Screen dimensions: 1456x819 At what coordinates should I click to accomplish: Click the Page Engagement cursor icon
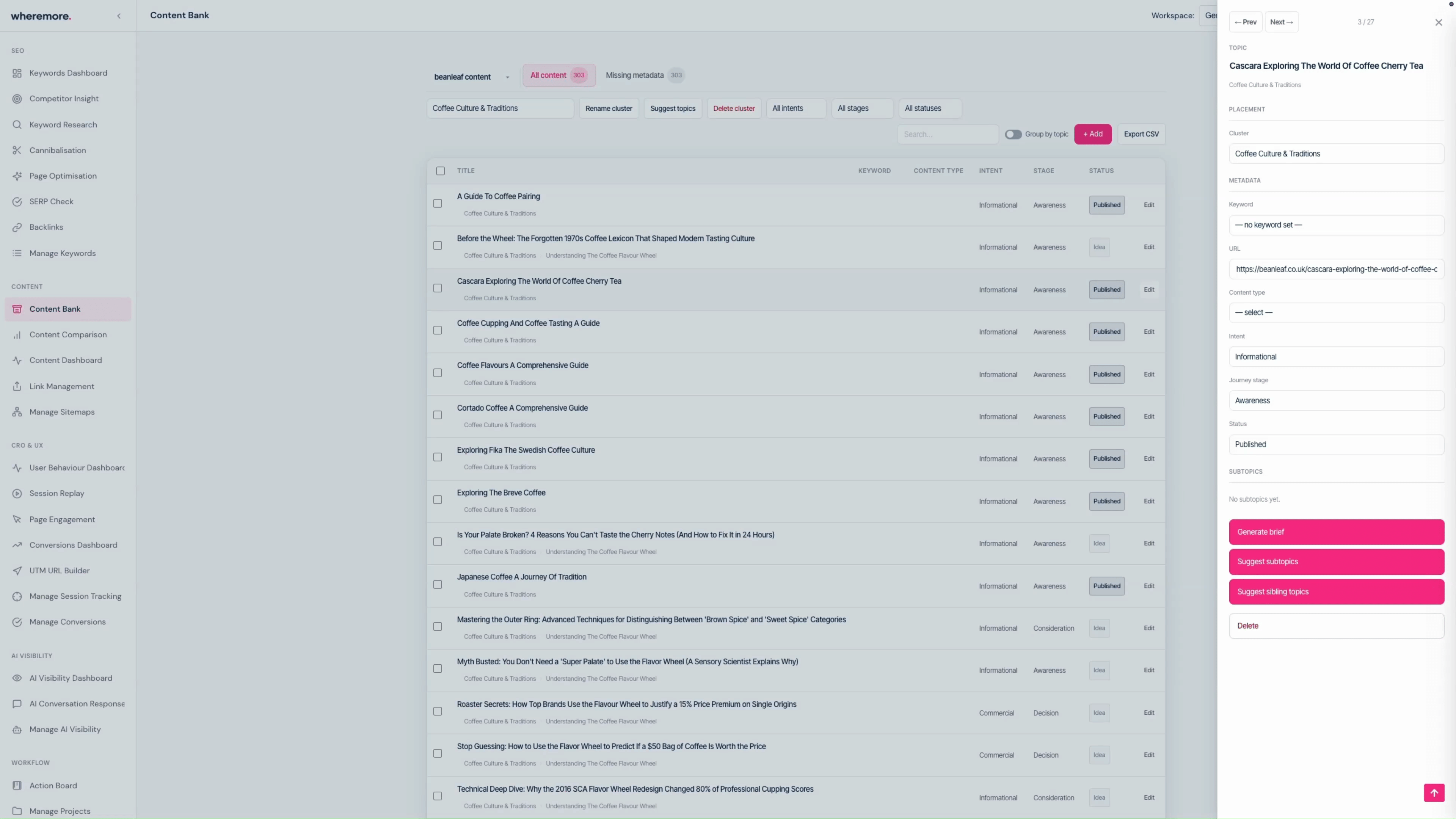click(x=17, y=519)
